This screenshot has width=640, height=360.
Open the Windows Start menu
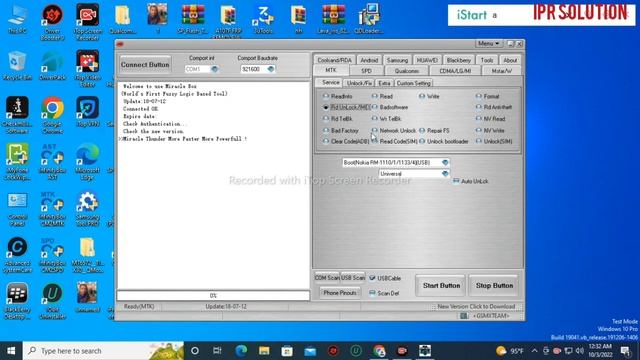[x=11, y=351]
